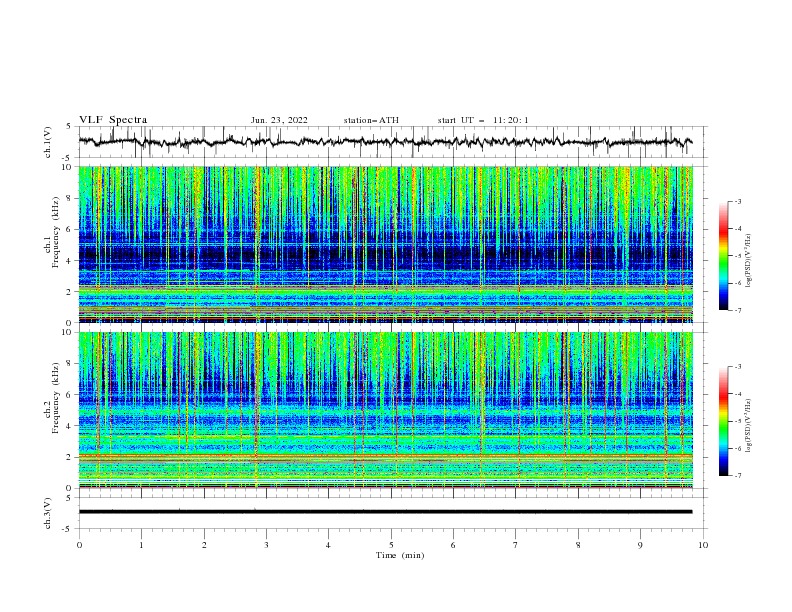Image resolution: width=792 pixels, height=612 pixels.
Task: Click inside the ch.2 spectrogram plot
Action: 385,410
